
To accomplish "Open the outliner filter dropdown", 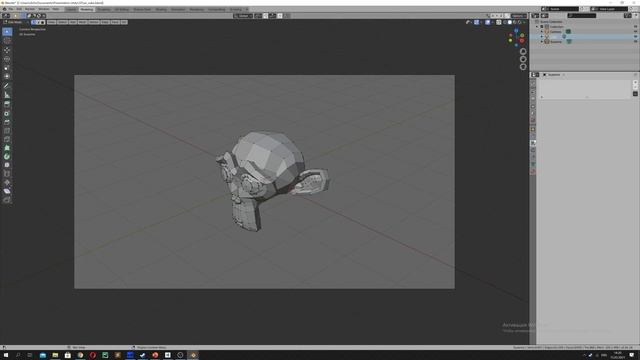I will [x=628, y=16].
